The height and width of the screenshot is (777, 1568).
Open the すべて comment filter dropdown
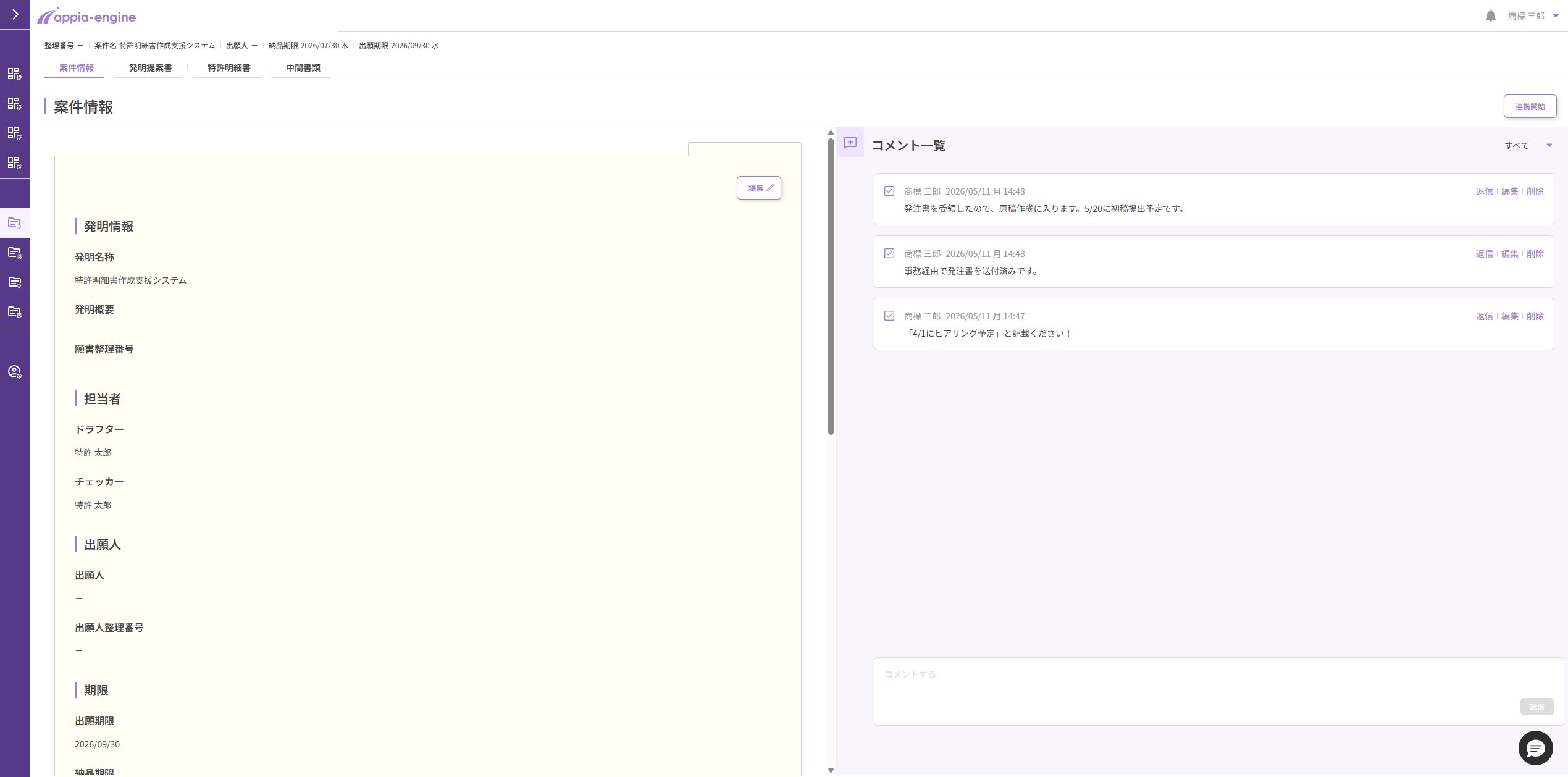tap(1528, 146)
